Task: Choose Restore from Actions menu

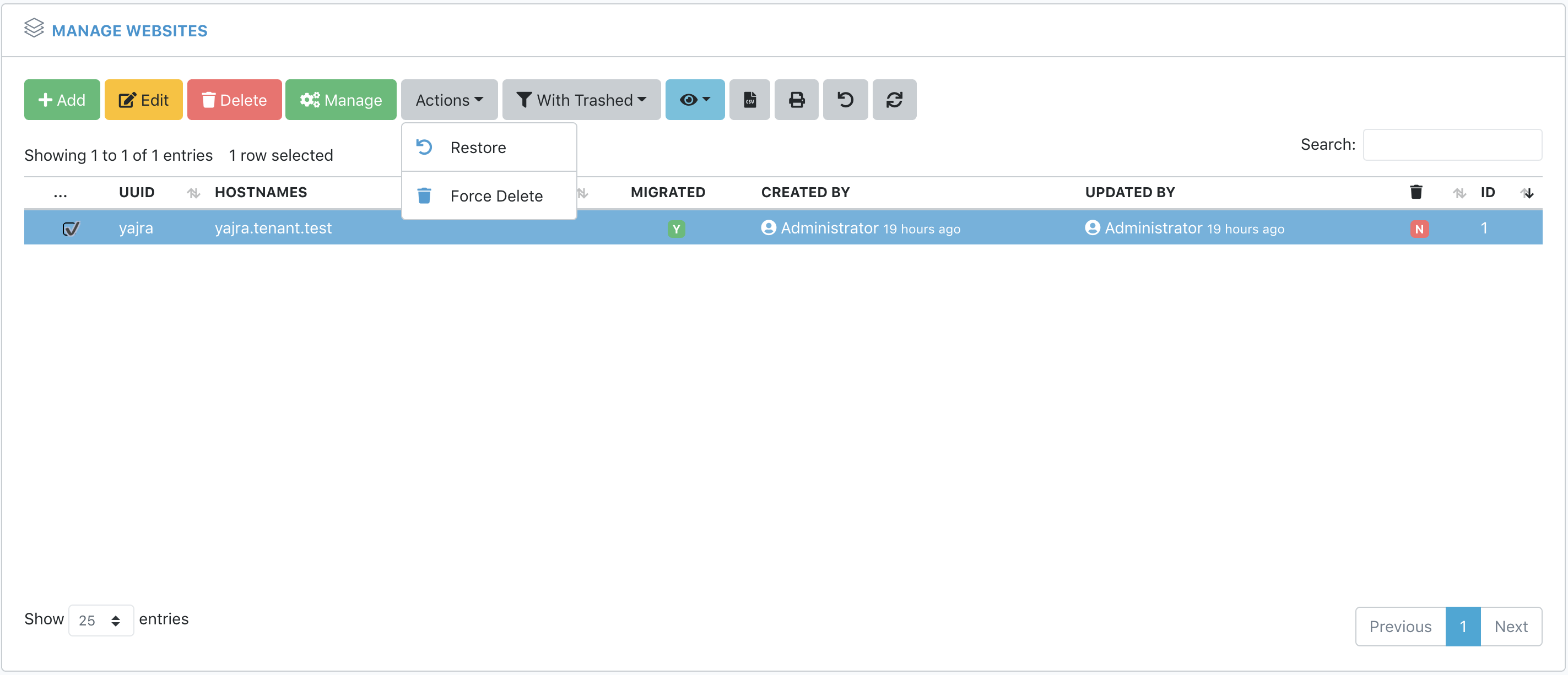Action: coord(478,148)
